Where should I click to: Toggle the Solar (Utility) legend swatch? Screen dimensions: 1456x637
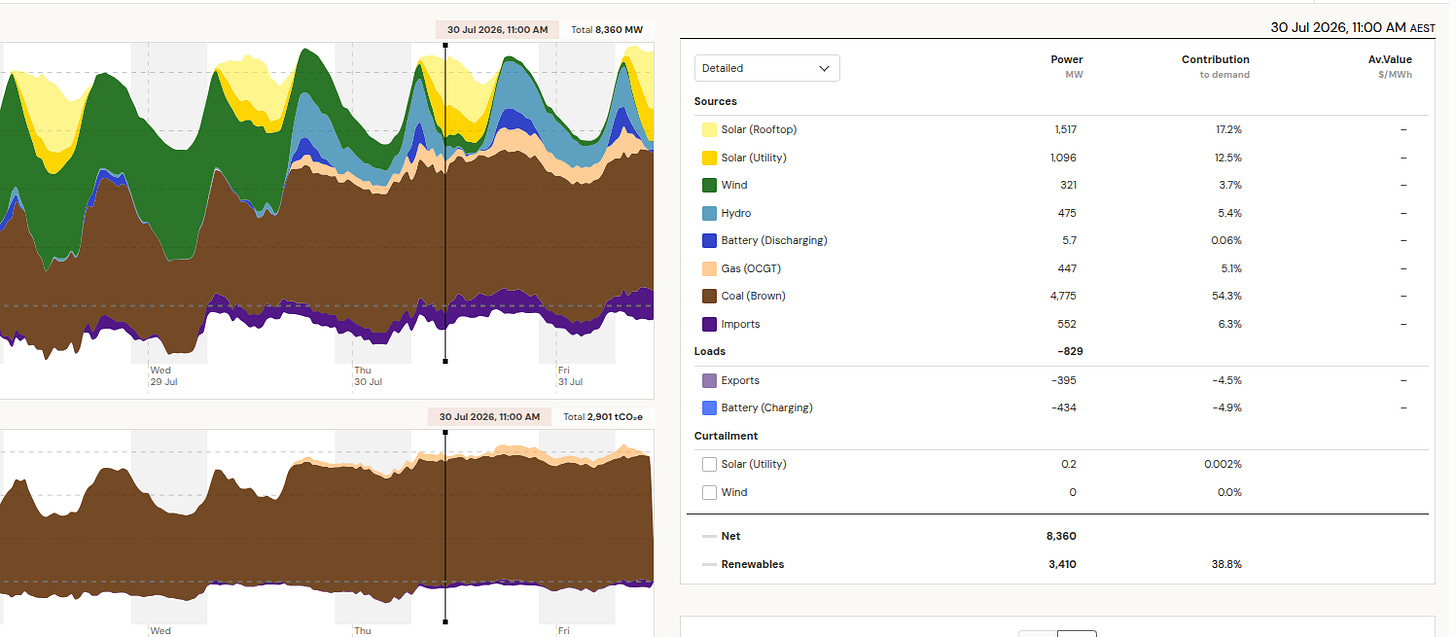(x=709, y=158)
